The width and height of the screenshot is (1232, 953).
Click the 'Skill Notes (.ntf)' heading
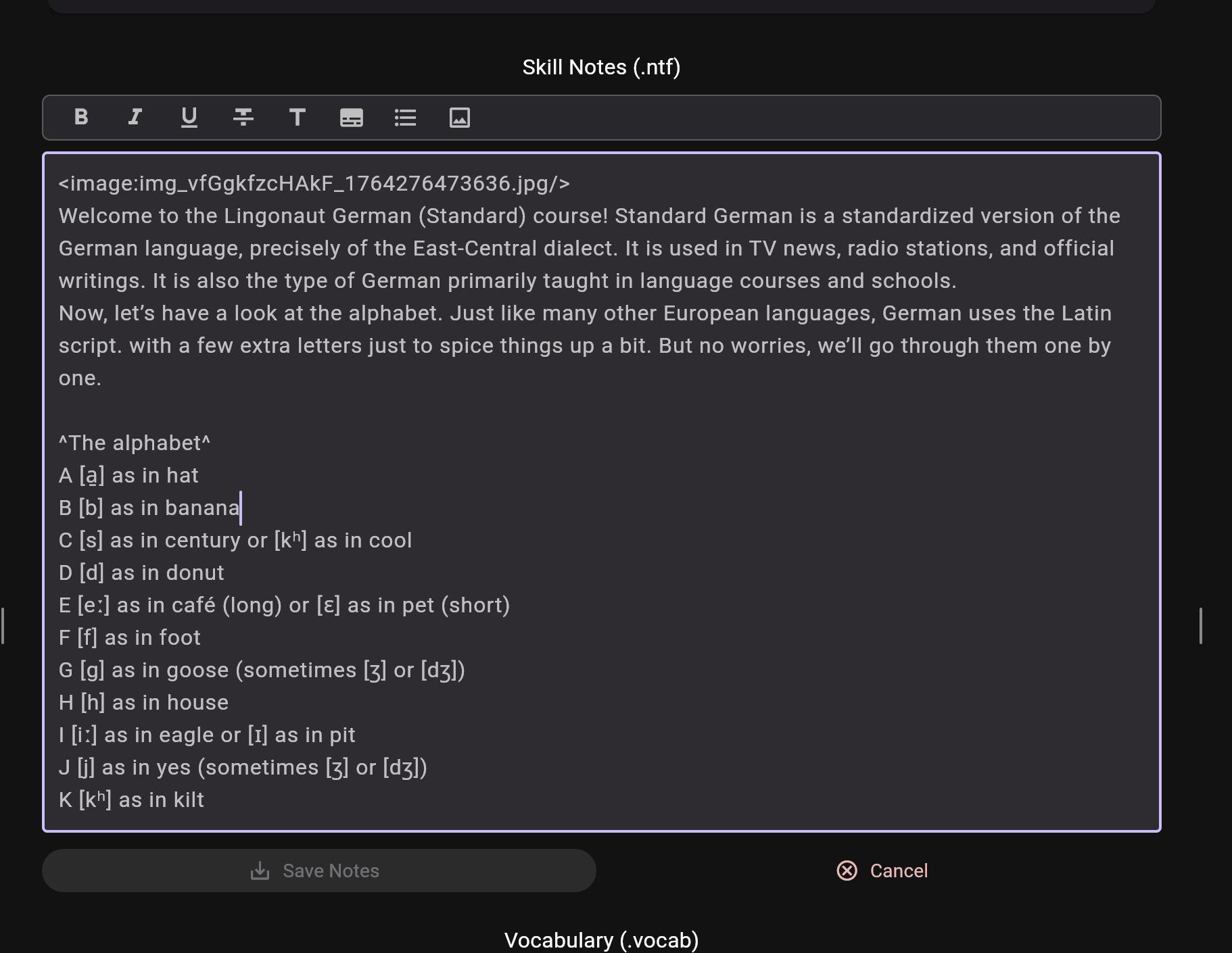click(x=601, y=67)
